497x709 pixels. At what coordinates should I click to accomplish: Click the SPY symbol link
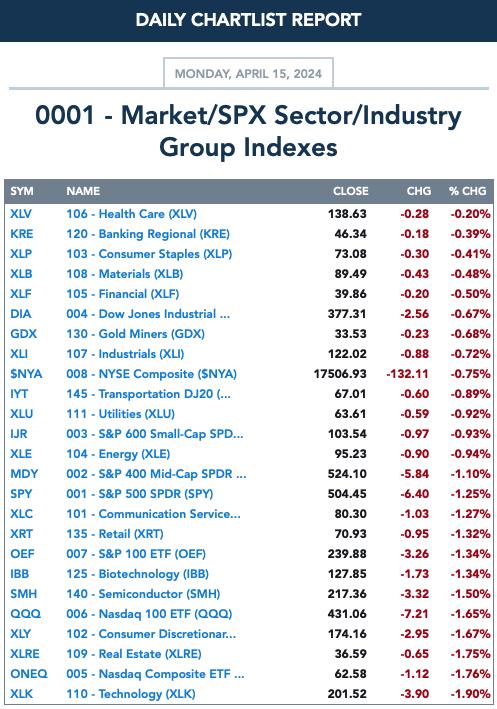coord(21,494)
